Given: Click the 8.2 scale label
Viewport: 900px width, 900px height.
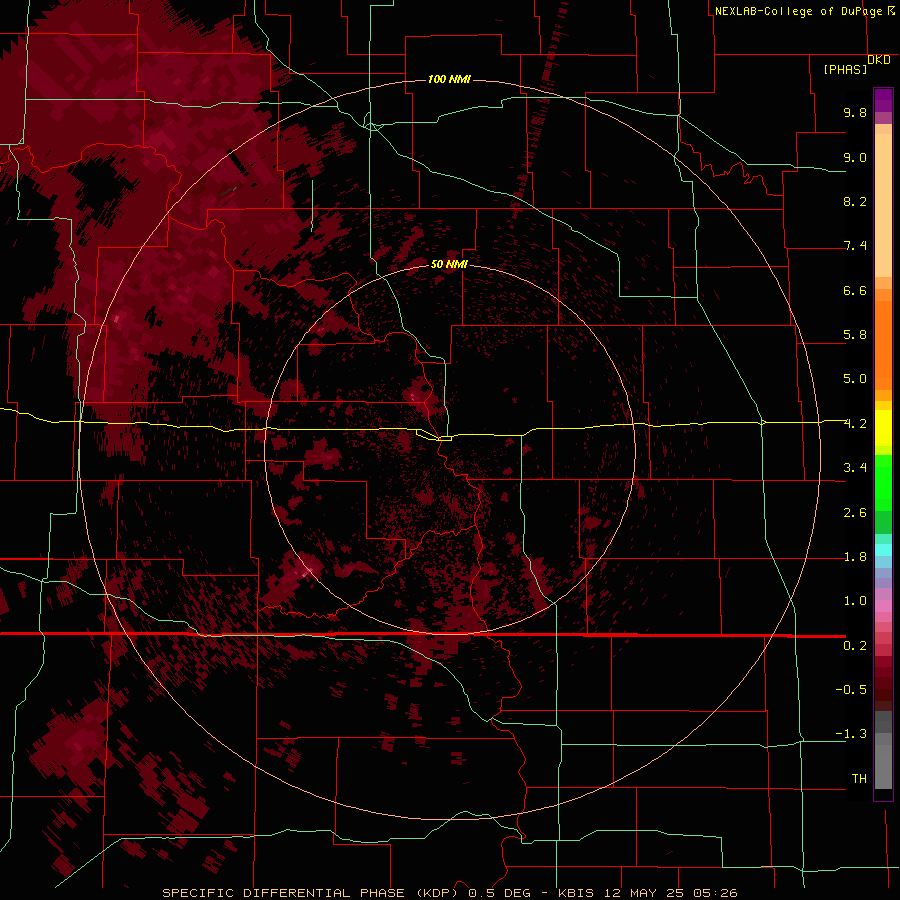Looking at the screenshot, I should click(855, 201).
